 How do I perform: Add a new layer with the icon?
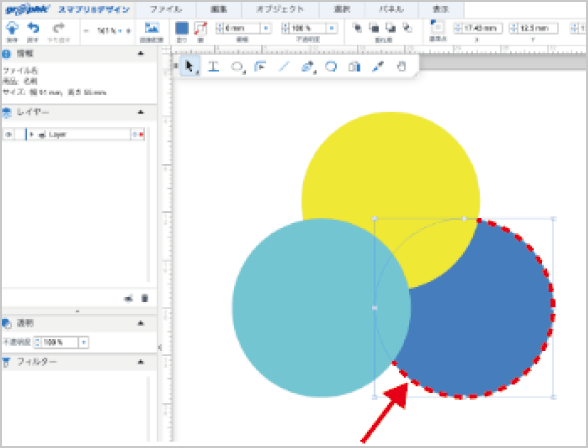click(x=129, y=298)
